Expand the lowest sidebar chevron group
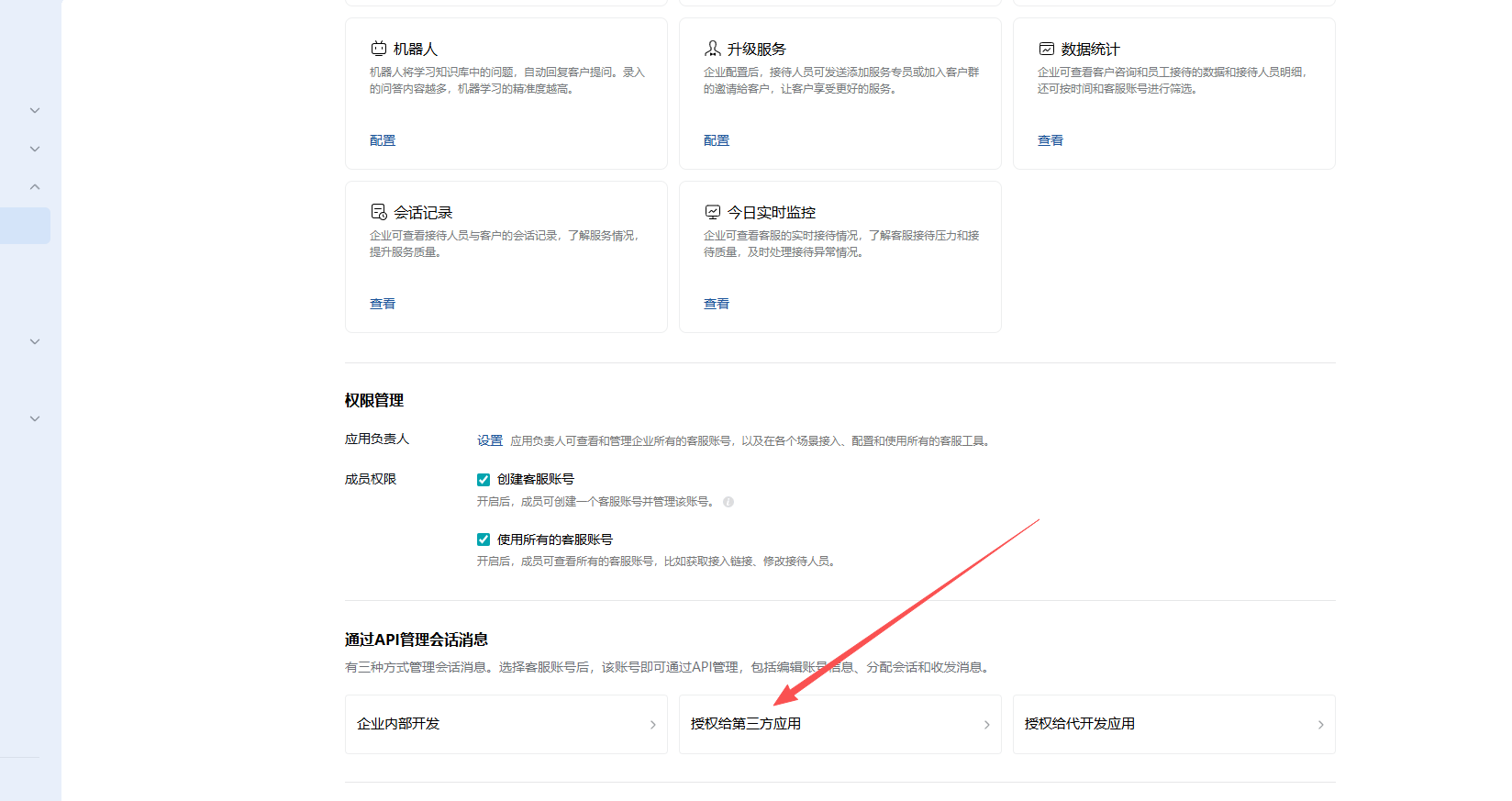1512x801 pixels. (35, 418)
